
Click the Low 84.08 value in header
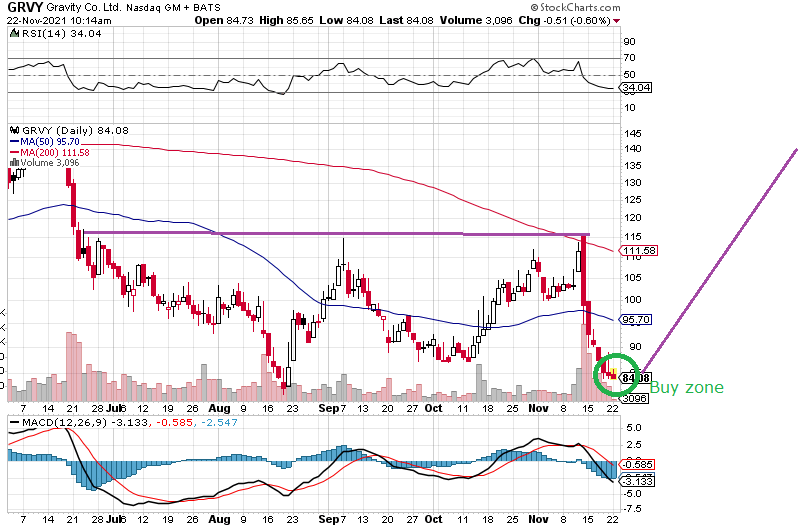(346, 20)
